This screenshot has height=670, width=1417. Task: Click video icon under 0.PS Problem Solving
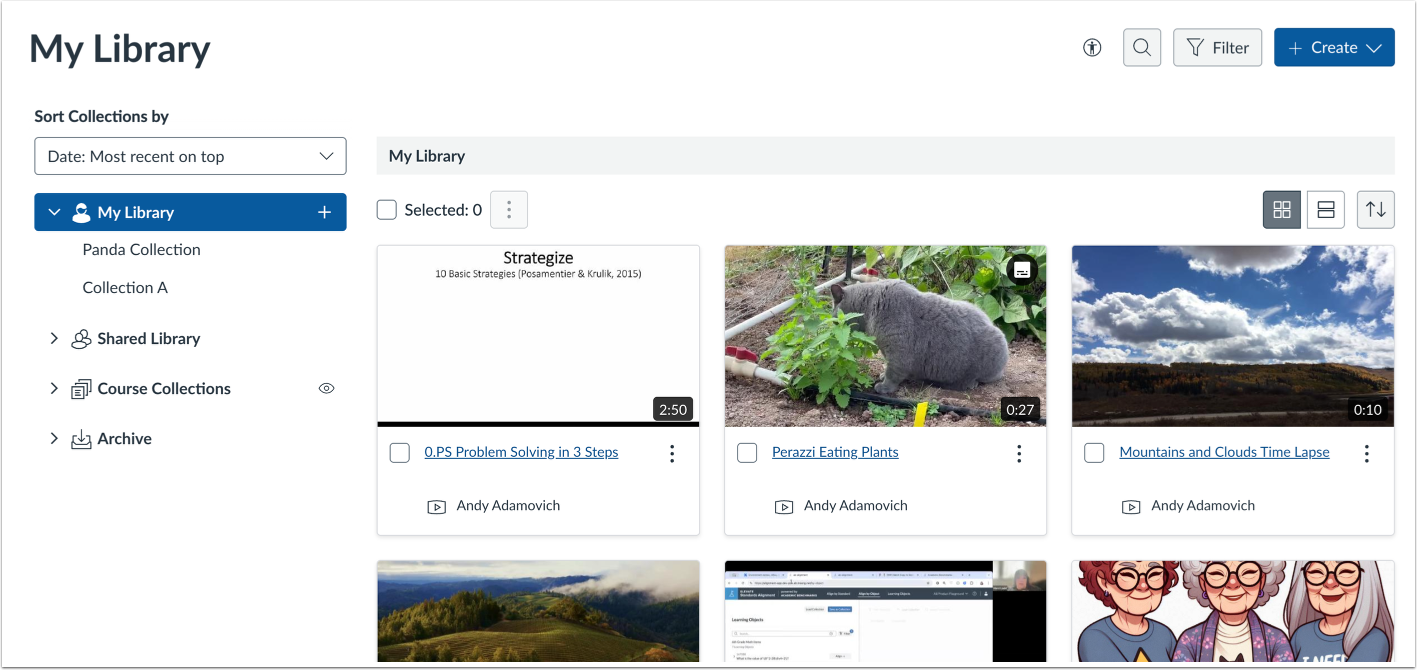point(436,507)
